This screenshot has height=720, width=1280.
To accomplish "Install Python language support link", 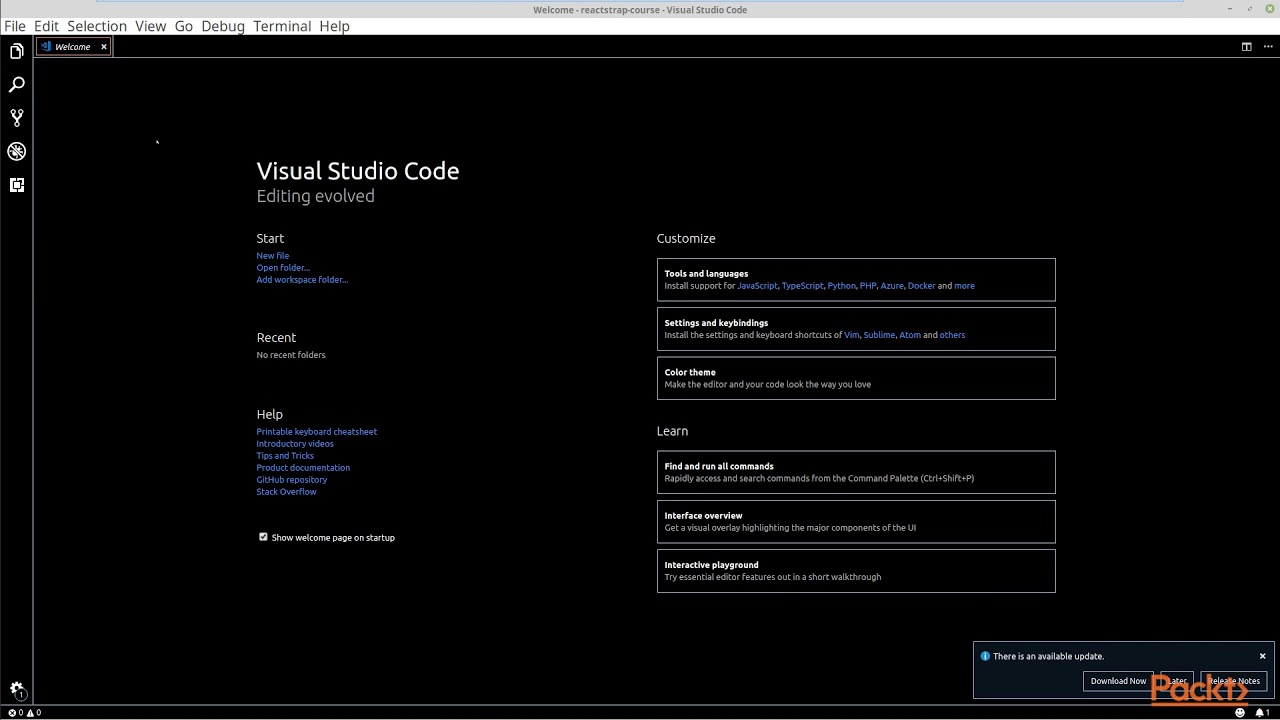I will click(x=841, y=286).
